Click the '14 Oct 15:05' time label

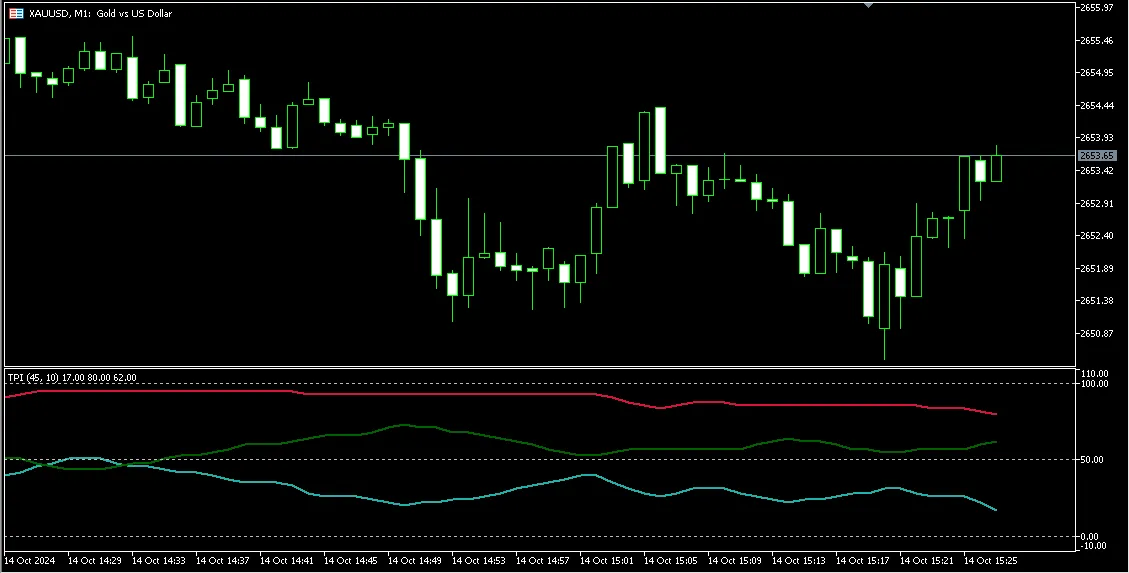[670, 560]
